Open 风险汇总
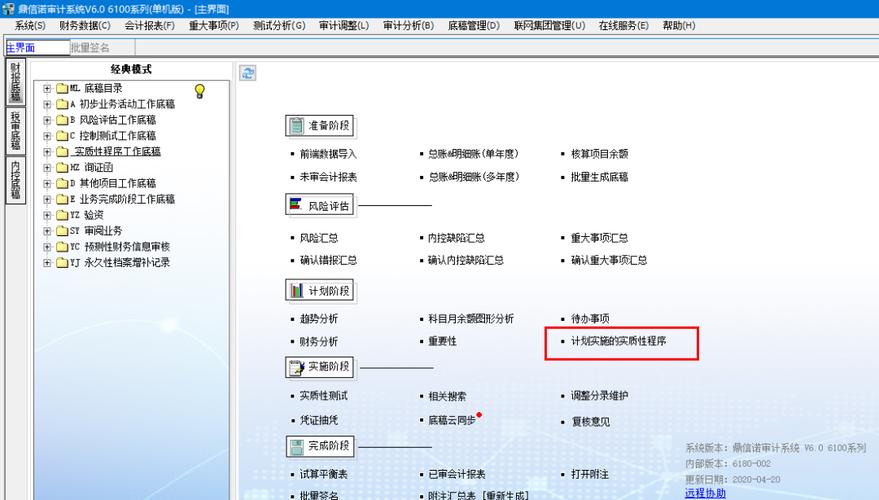The width and height of the screenshot is (879, 500). click(x=318, y=238)
